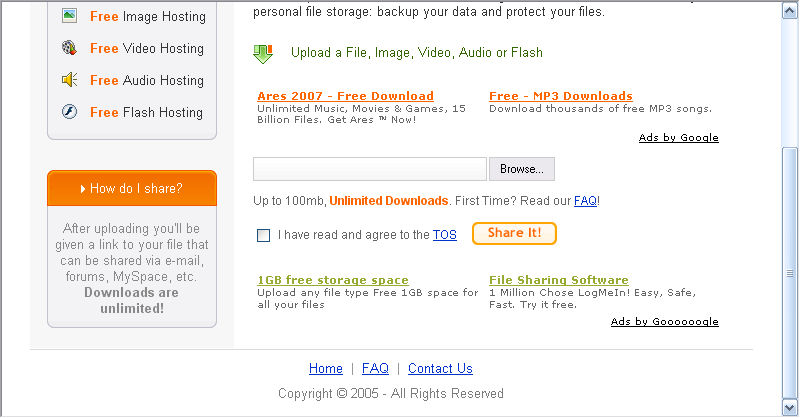
Task: Click the scrollbar up arrow
Action: tap(790, 10)
